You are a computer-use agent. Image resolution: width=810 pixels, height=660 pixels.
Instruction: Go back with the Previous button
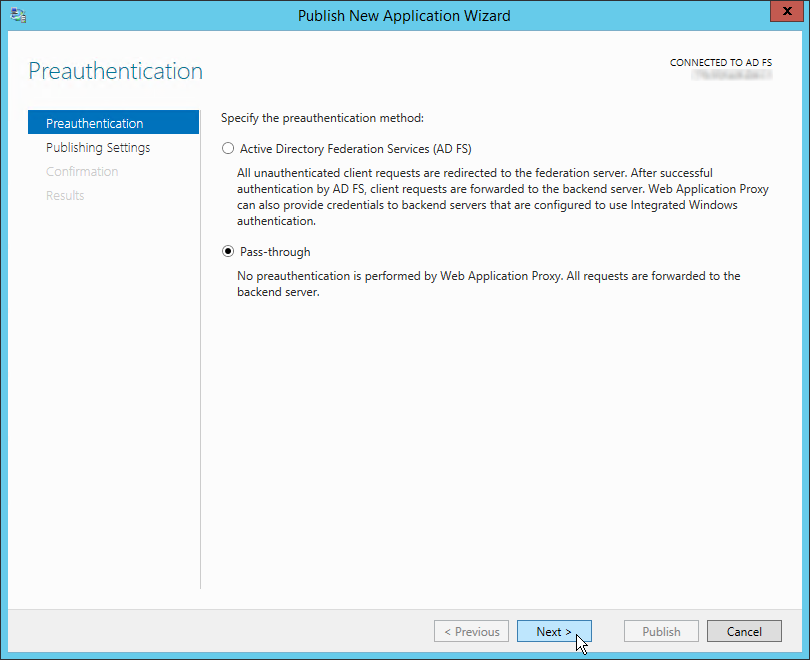pos(472,631)
